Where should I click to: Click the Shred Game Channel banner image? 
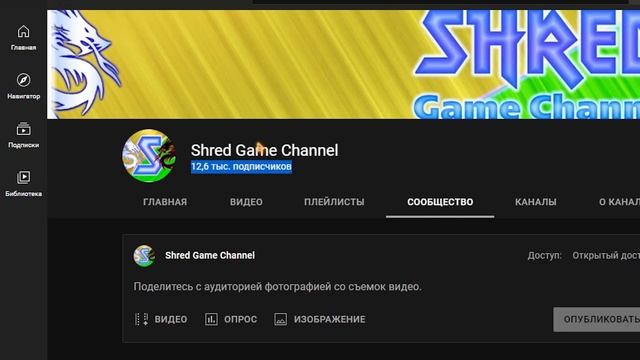click(344, 64)
